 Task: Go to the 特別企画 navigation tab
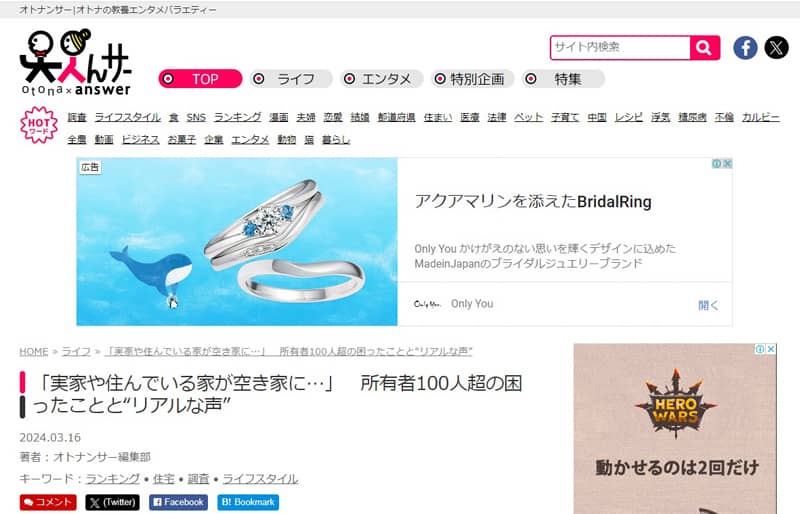472,79
